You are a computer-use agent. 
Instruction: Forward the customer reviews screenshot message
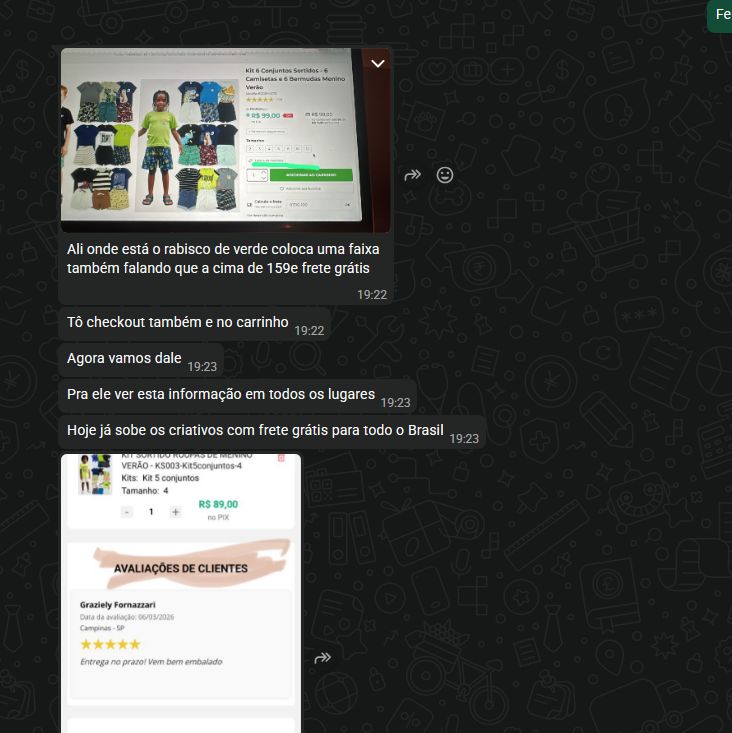point(323,658)
